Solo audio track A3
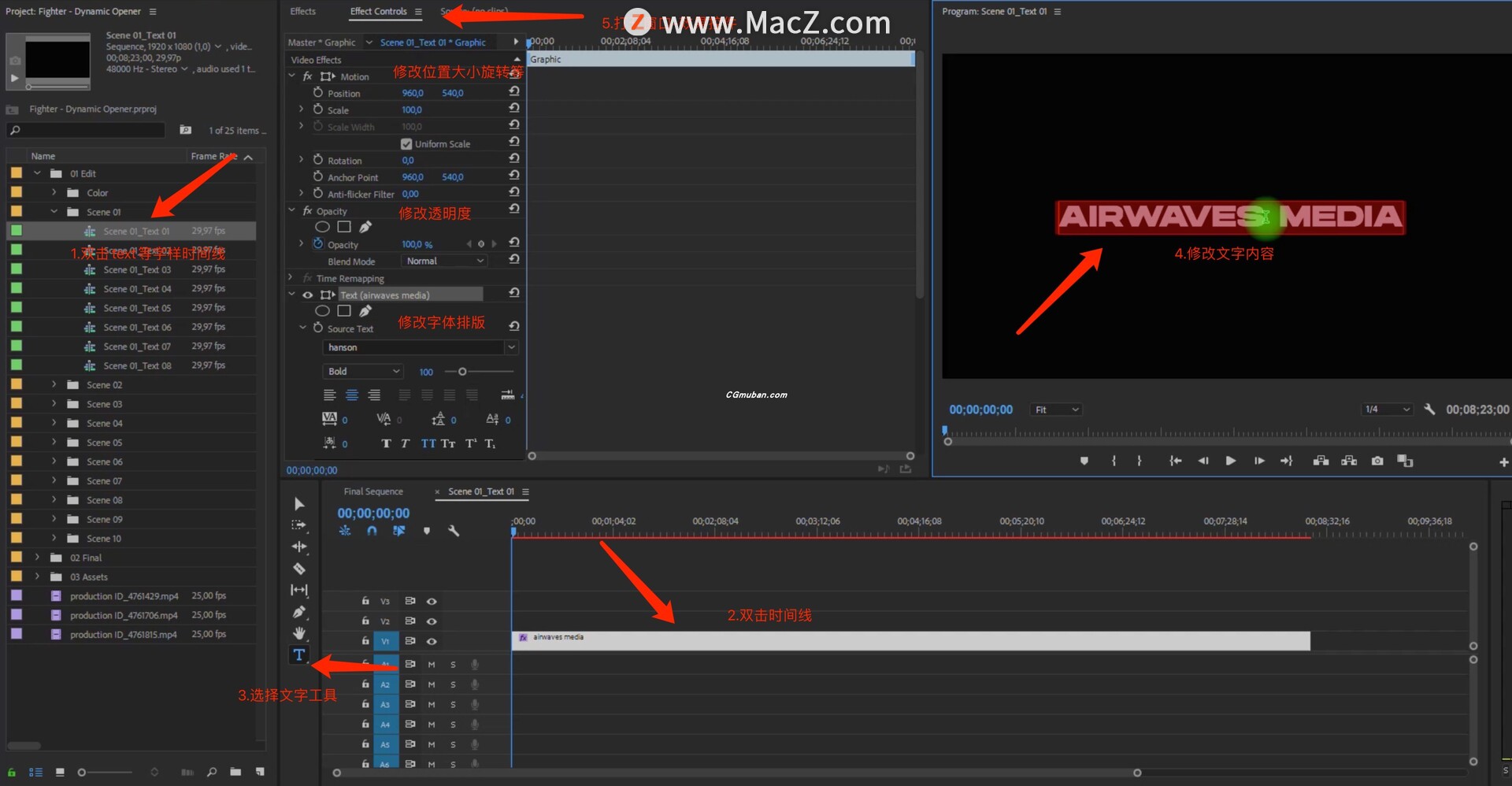 [453, 704]
